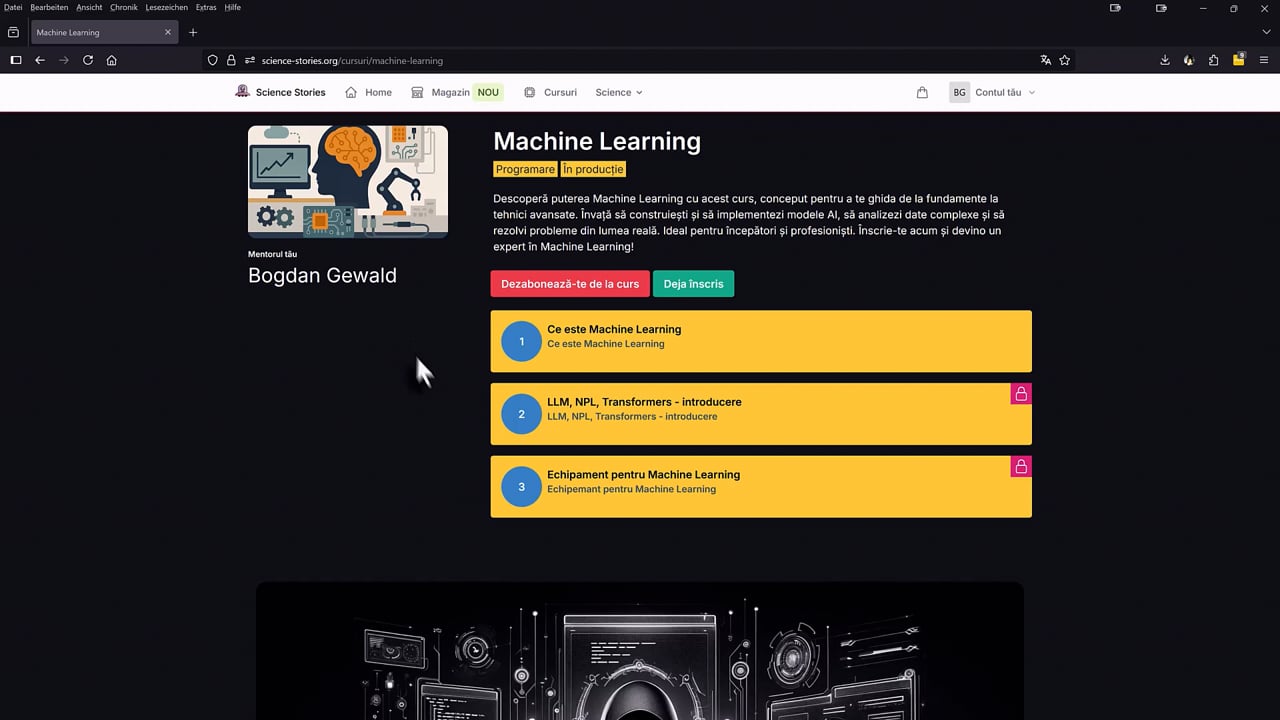Open the Datei menu
Viewport: 1280px width, 720px height.
(13, 7)
